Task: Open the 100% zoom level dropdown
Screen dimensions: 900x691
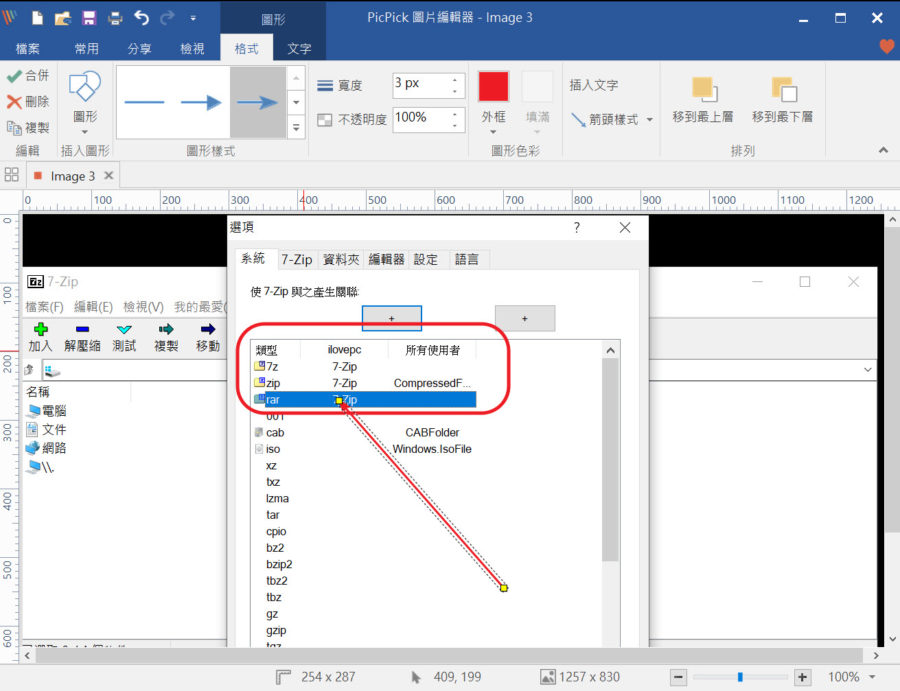Action: tap(872, 677)
